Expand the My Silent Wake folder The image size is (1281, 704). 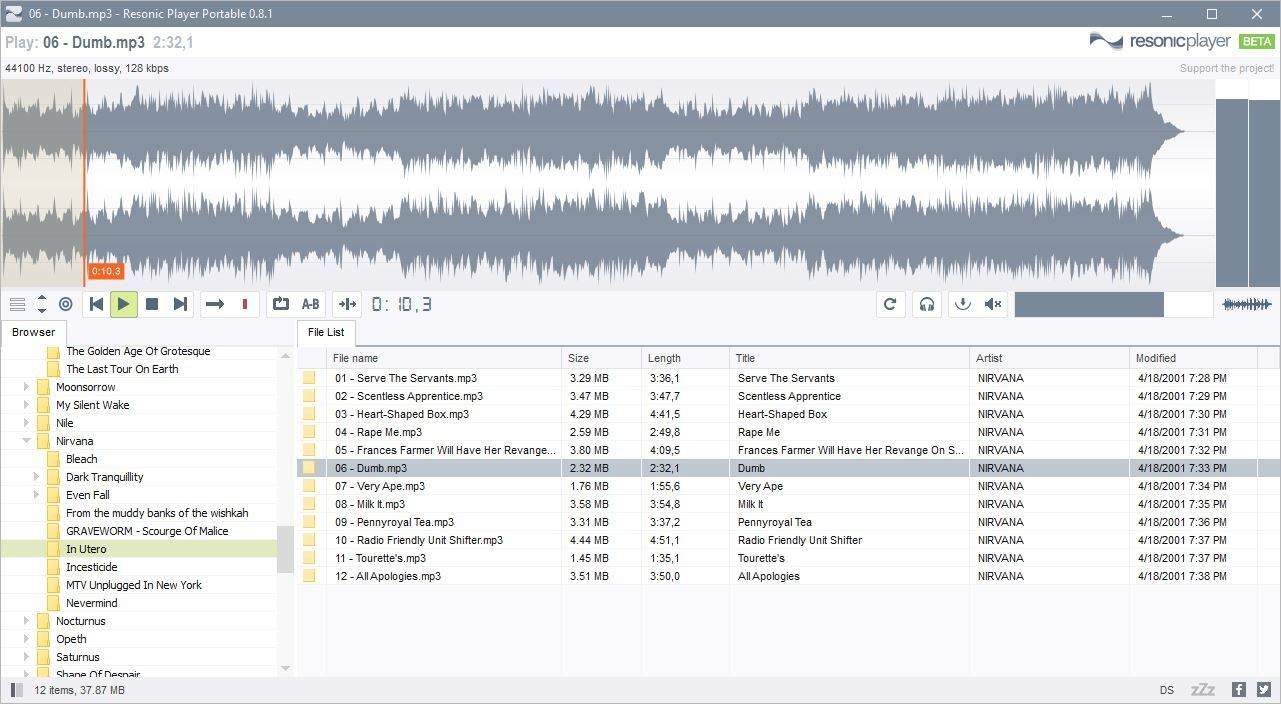(x=26, y=405)
